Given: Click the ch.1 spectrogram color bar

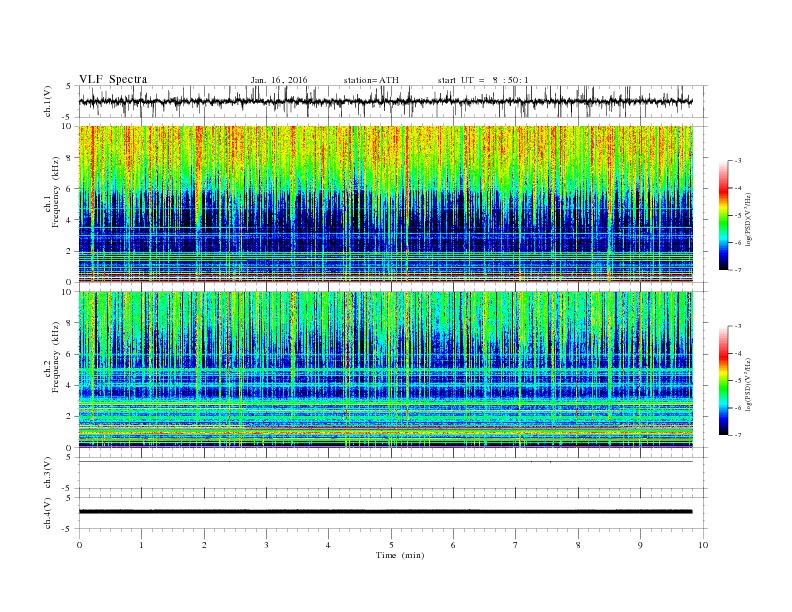Looking at the screenshot, I should point(724,216).
